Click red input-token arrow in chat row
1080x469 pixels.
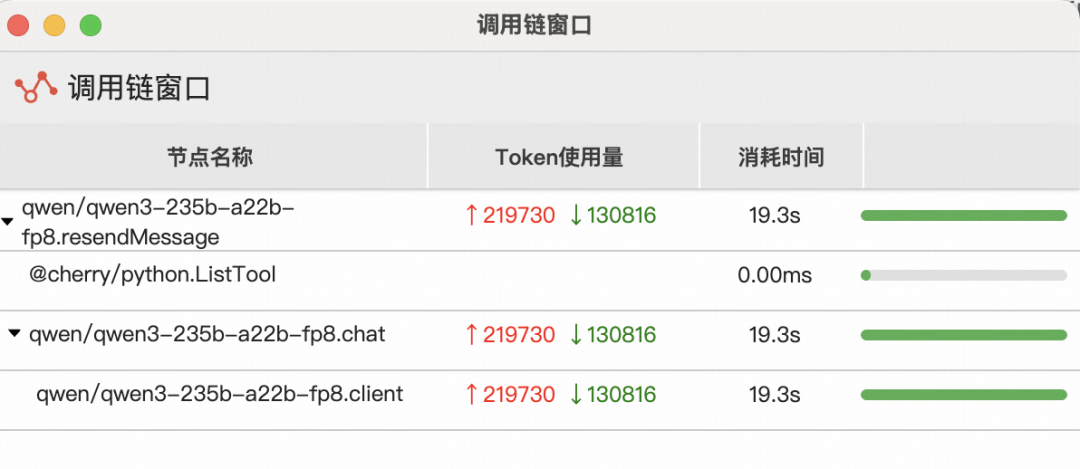pyautogui.click(x=472, y=335)
